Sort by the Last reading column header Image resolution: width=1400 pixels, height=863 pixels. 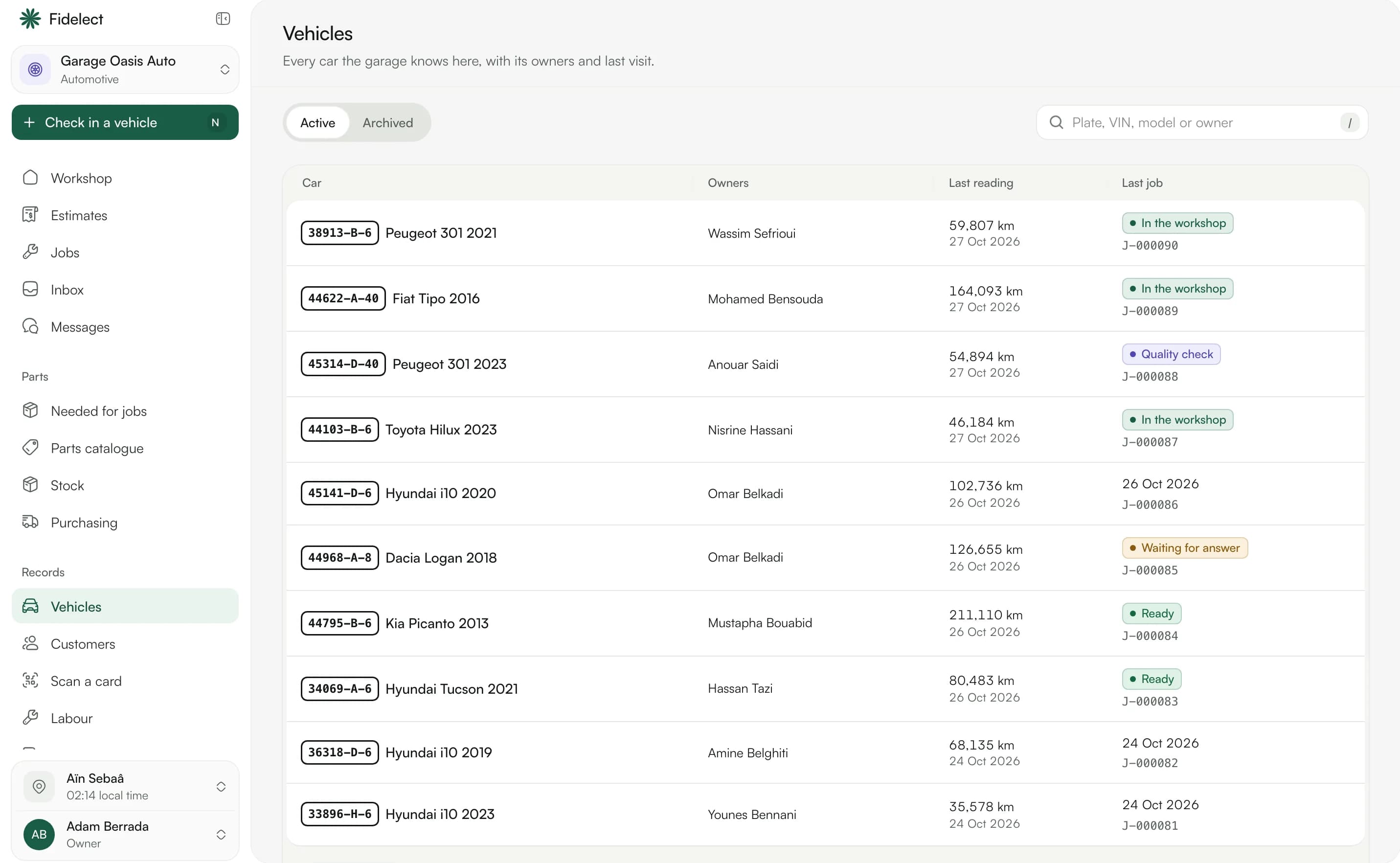[x=980, y=182]
